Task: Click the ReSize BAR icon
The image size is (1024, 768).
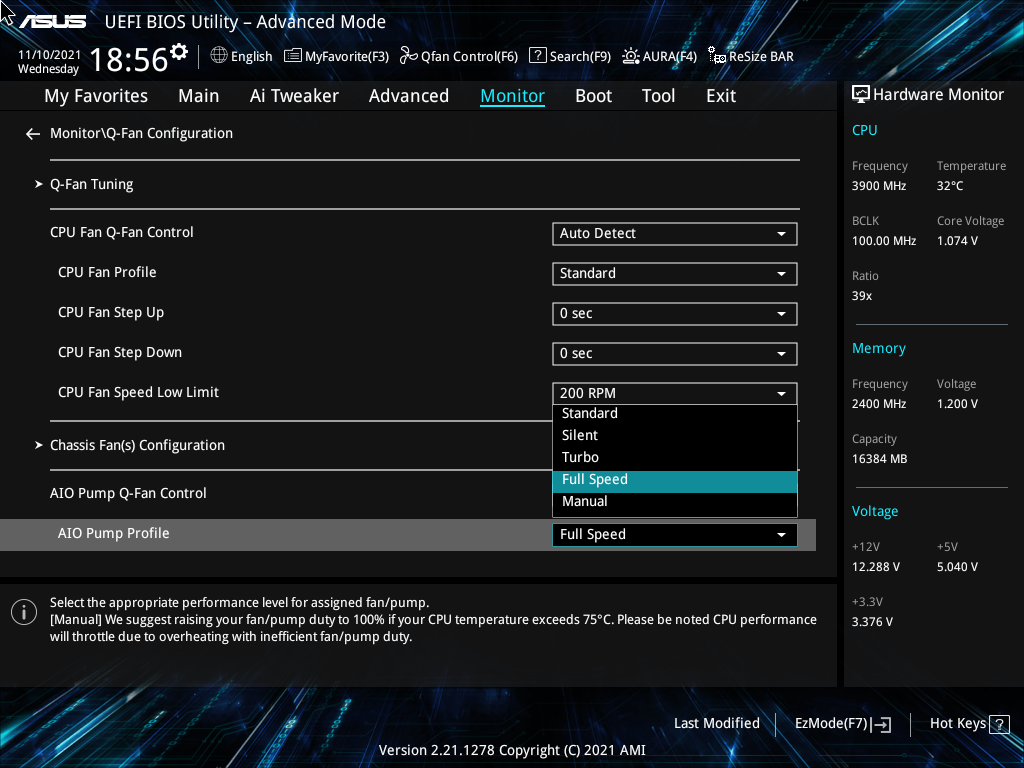Action: [x=717, y=56]
